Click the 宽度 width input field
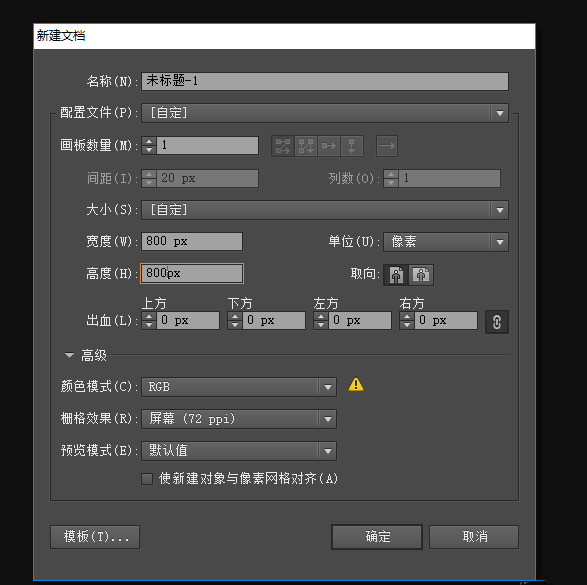The height and width of the screenshot is (585, 587). pyautogui.click(x=192, y=241)
